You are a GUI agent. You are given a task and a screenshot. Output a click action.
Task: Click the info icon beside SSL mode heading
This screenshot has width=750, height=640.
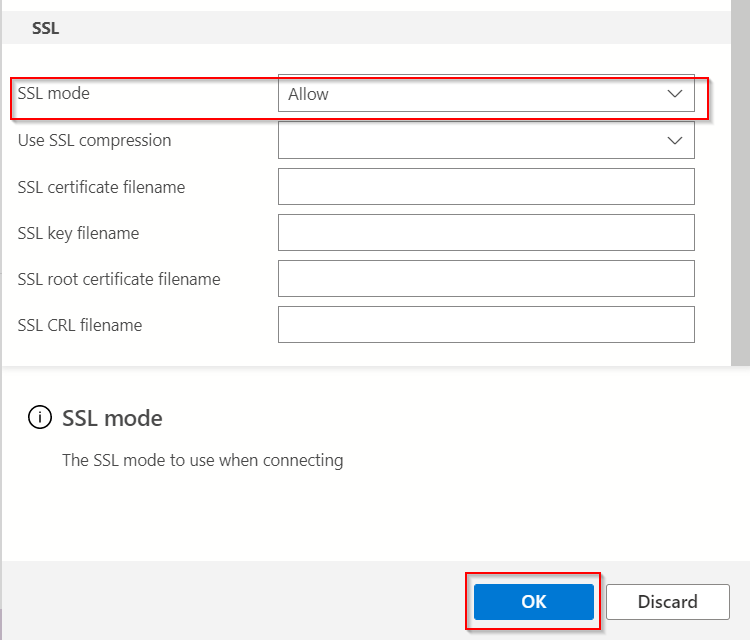[x=39, y=418]
